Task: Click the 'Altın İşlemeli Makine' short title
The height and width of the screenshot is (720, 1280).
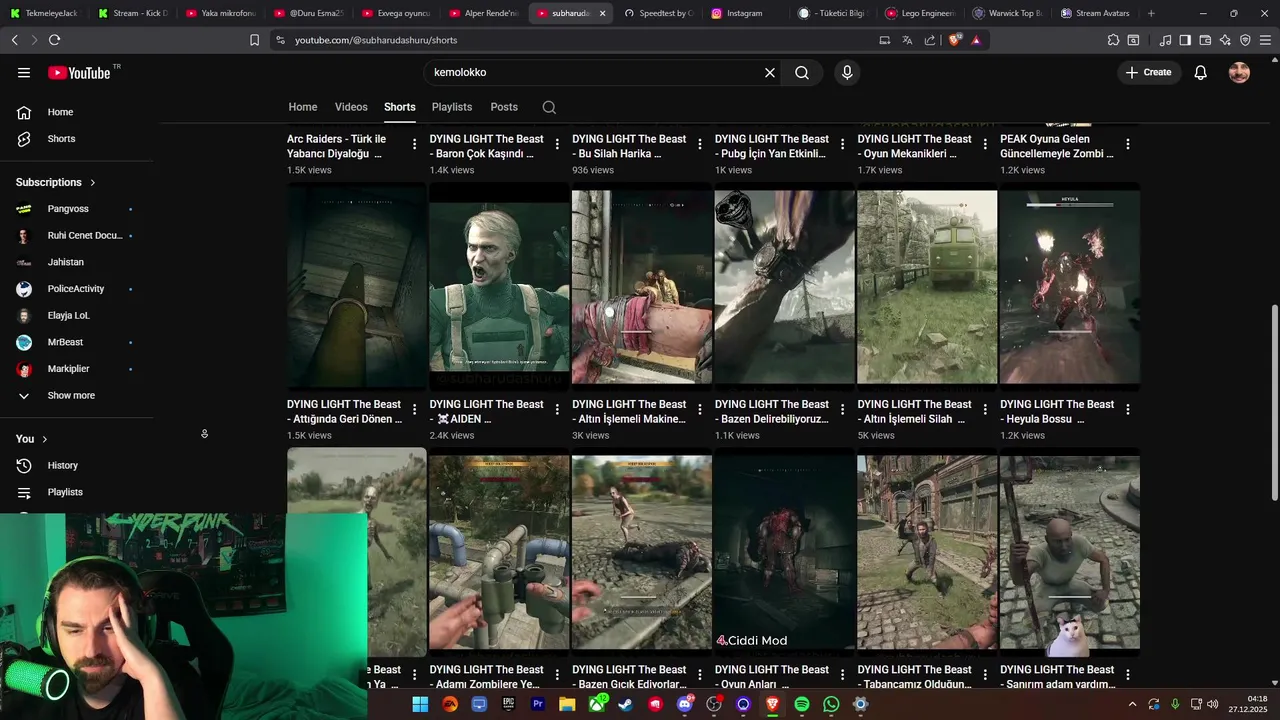Action: click(629, 412)
